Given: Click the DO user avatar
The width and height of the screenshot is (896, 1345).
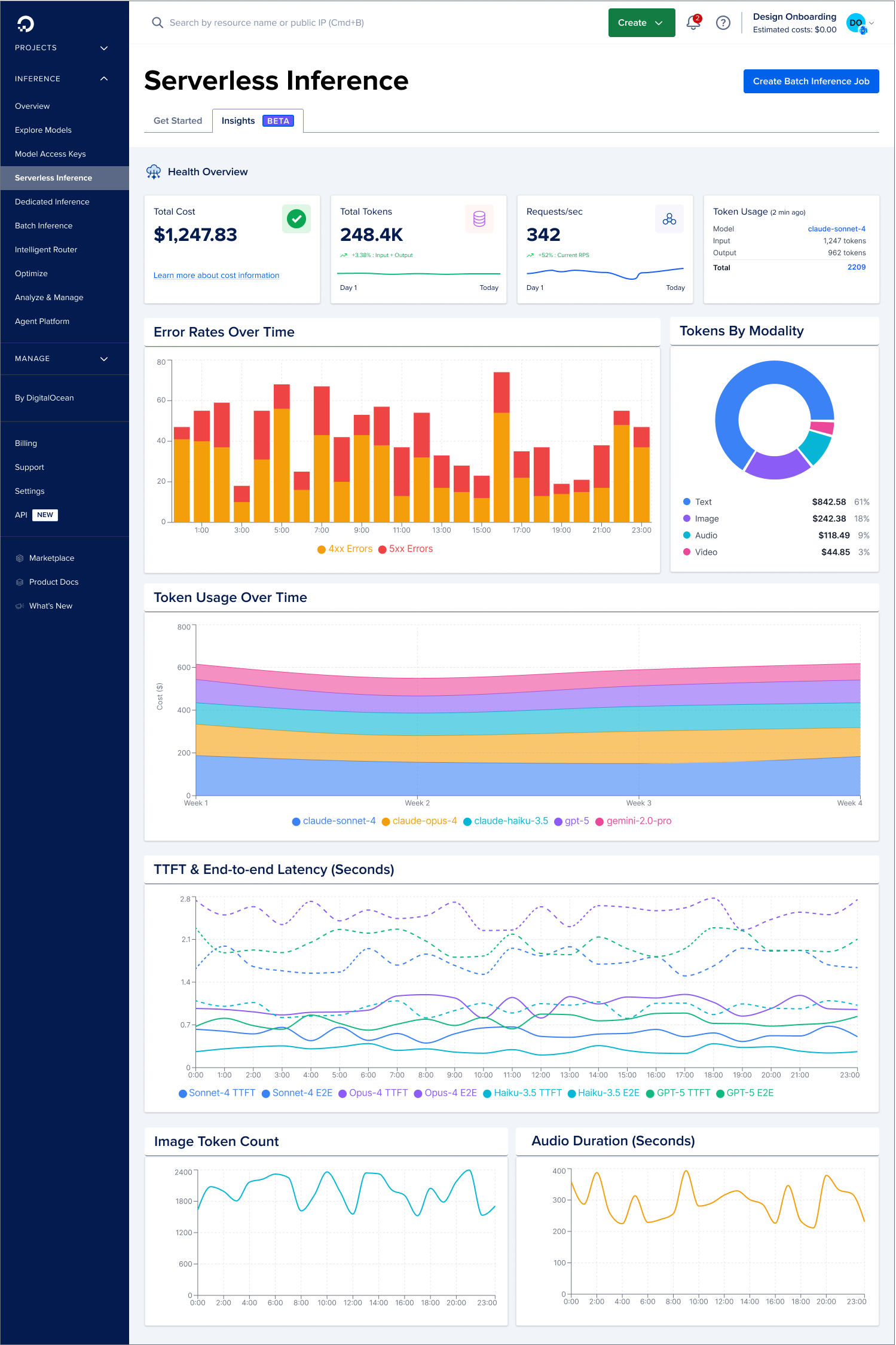Looking at the screenshot, I should click(856, 23).
